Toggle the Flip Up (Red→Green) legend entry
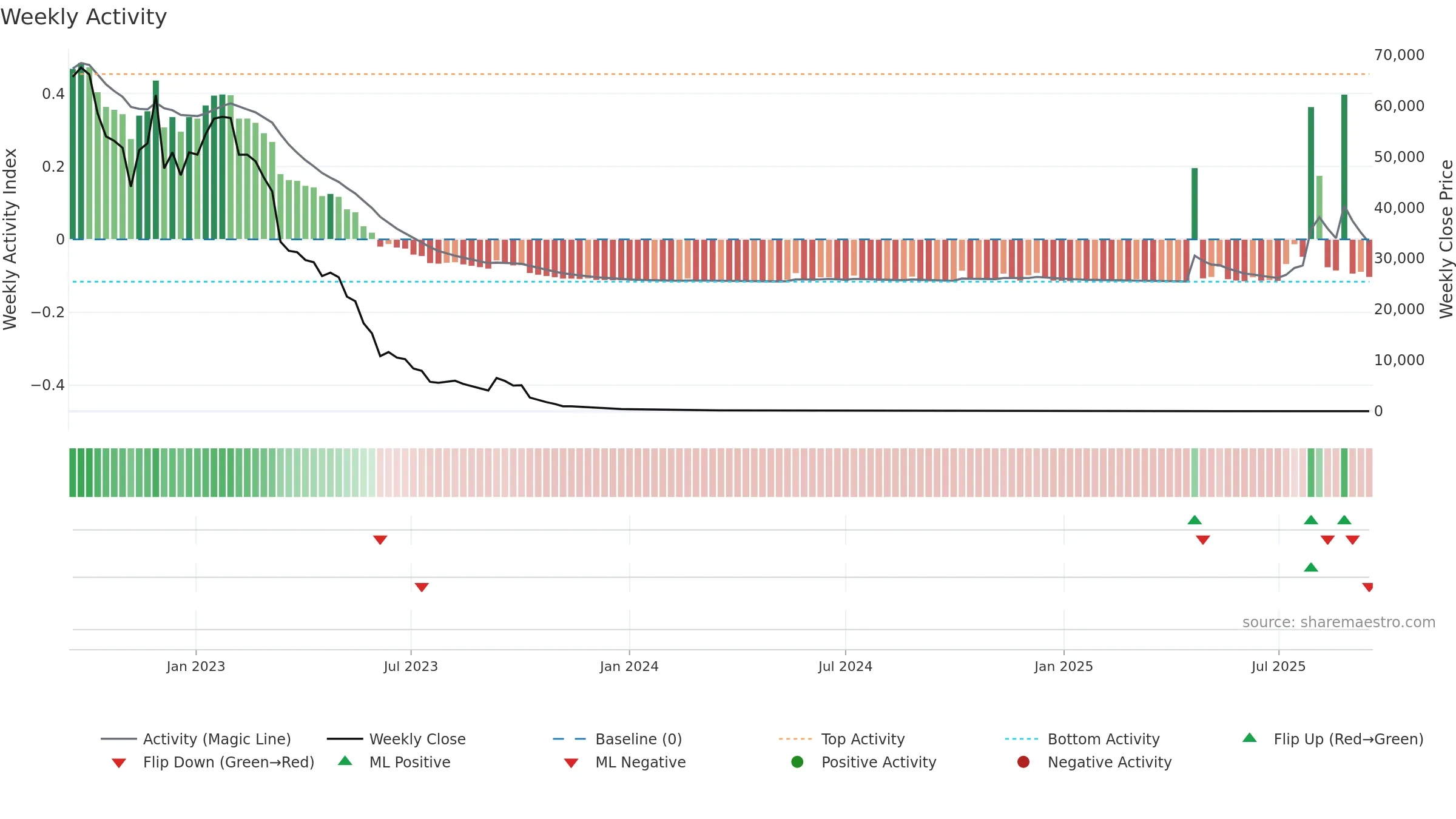The image size is (1456, 819). [x=1333, y=739]
